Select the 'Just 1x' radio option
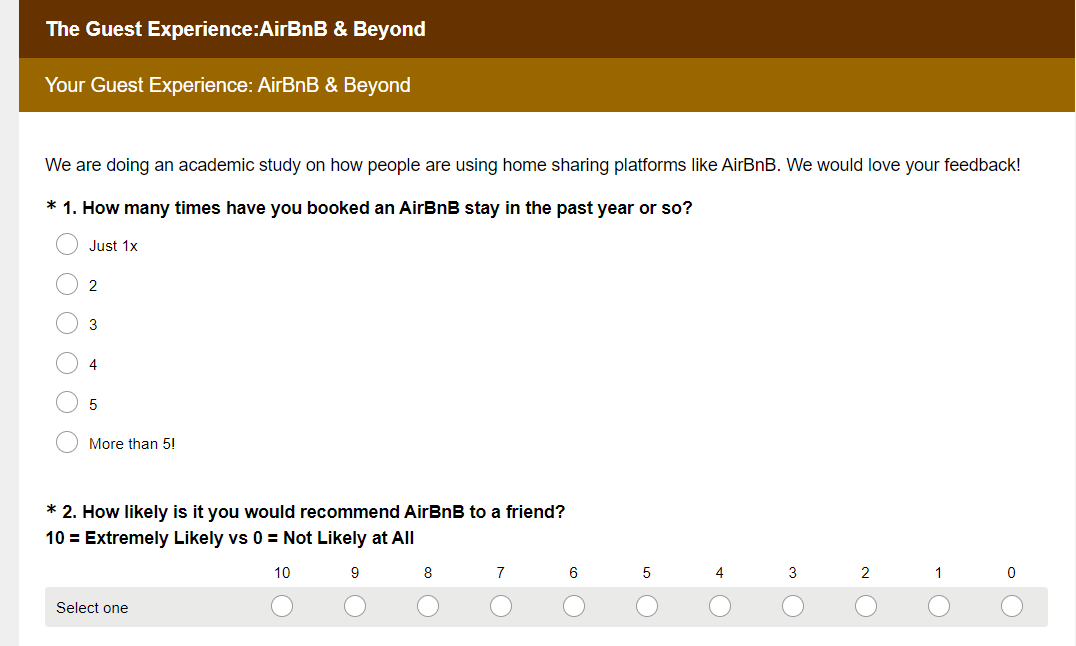Image resolution: width=1076 pixels, height=646 pixels. (x=67, y=245)
